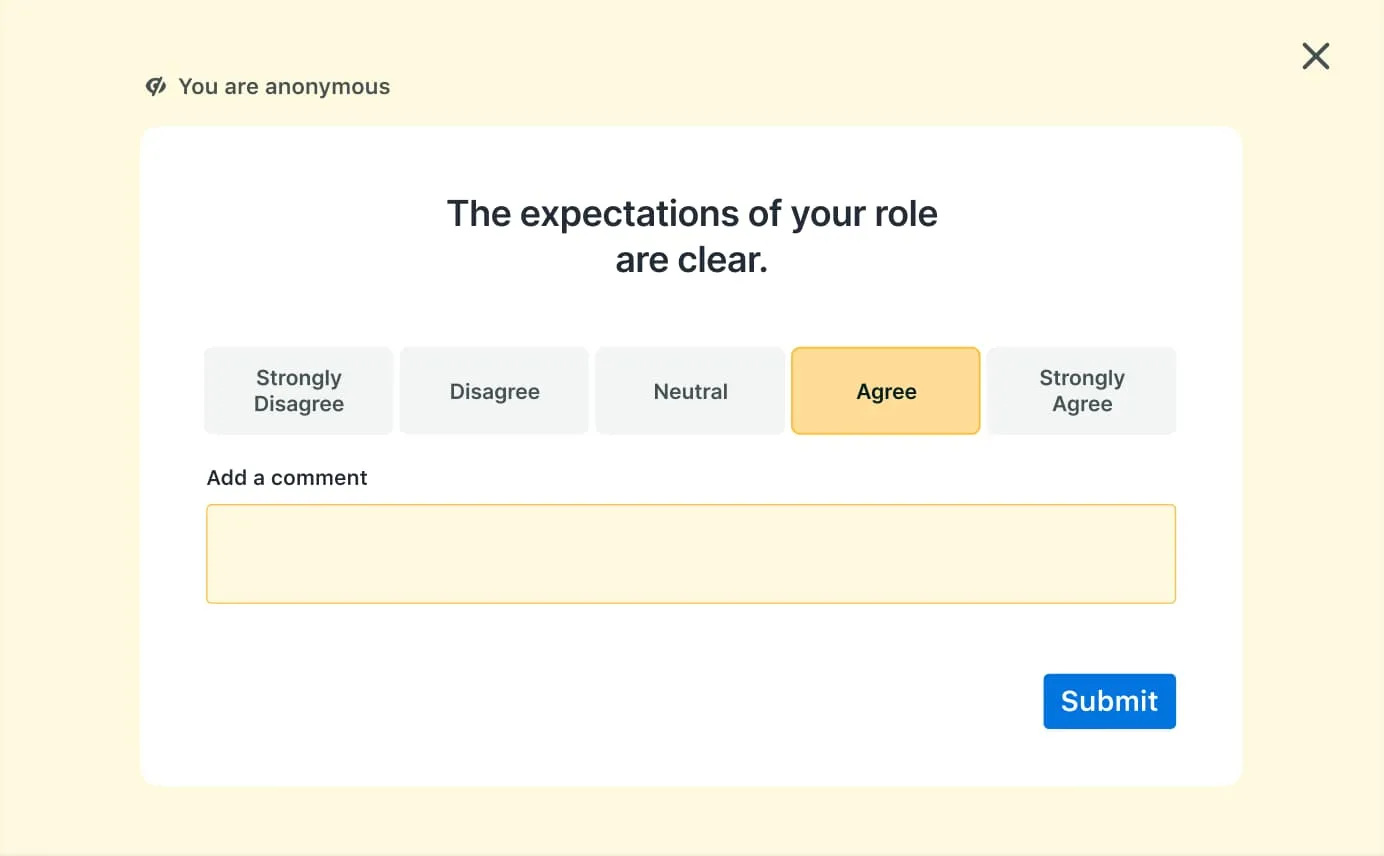Click the leftmost rating choice, Strongly Disagree
This screenshot has width=1384, height=856.
coord(298,391)
